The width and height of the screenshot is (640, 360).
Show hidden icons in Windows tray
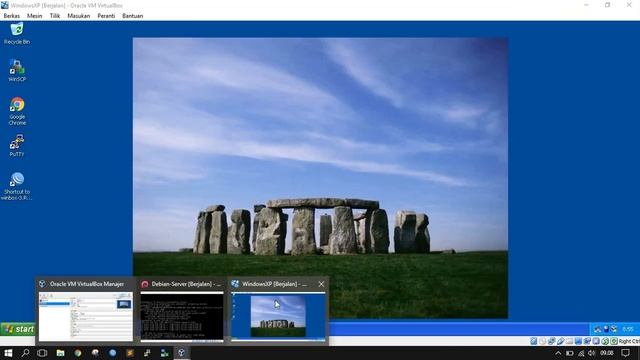coord(558,353)
